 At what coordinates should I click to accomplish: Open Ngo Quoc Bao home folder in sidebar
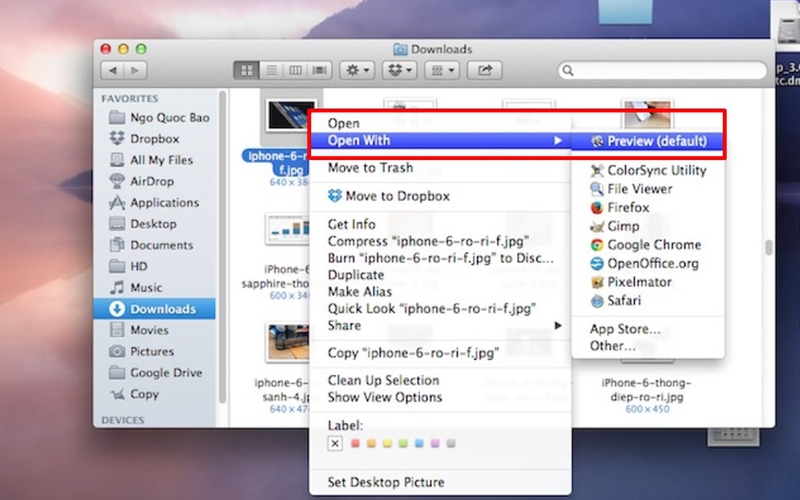coord(159,118)
